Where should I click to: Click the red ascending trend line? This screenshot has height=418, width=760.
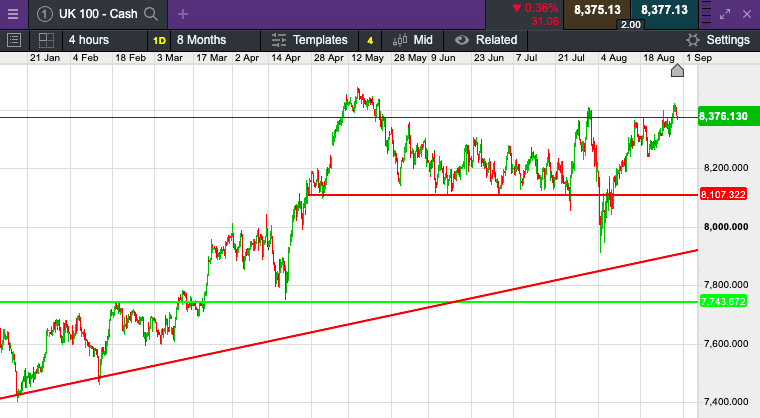(x=349, y=324)
